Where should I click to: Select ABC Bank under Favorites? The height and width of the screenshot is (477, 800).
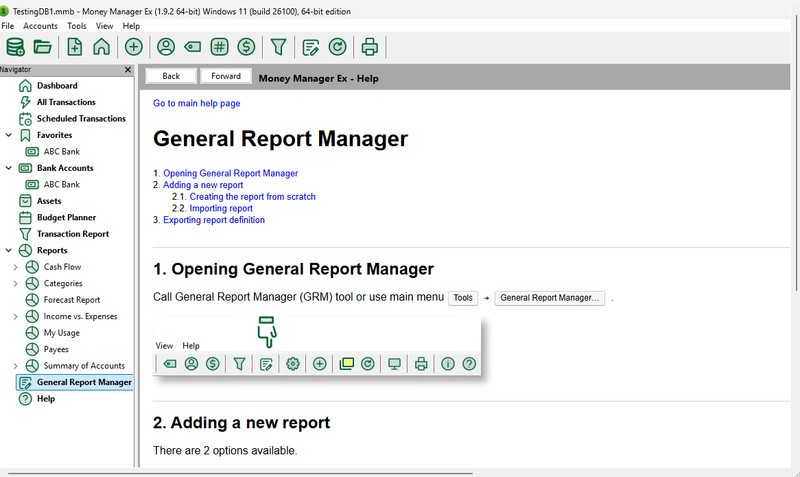pyautogui.click(x=62, y=152)
